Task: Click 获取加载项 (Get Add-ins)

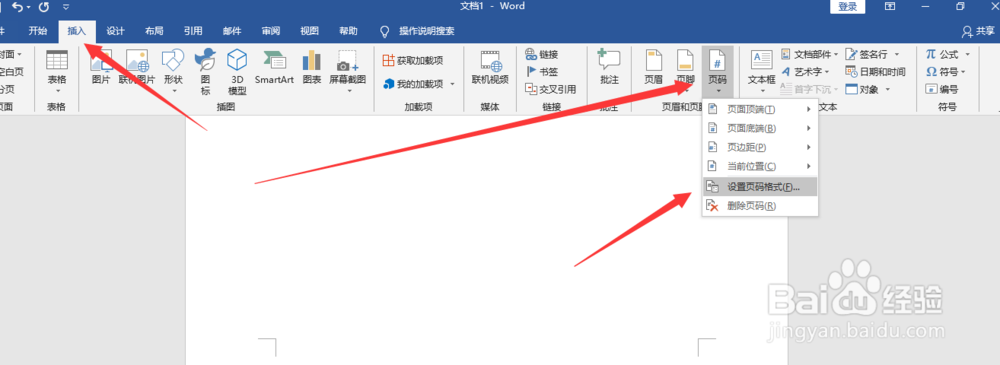Action: [413, 61]
